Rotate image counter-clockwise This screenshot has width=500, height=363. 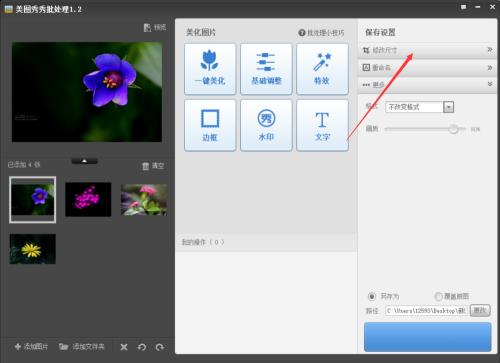coord(142,347)
